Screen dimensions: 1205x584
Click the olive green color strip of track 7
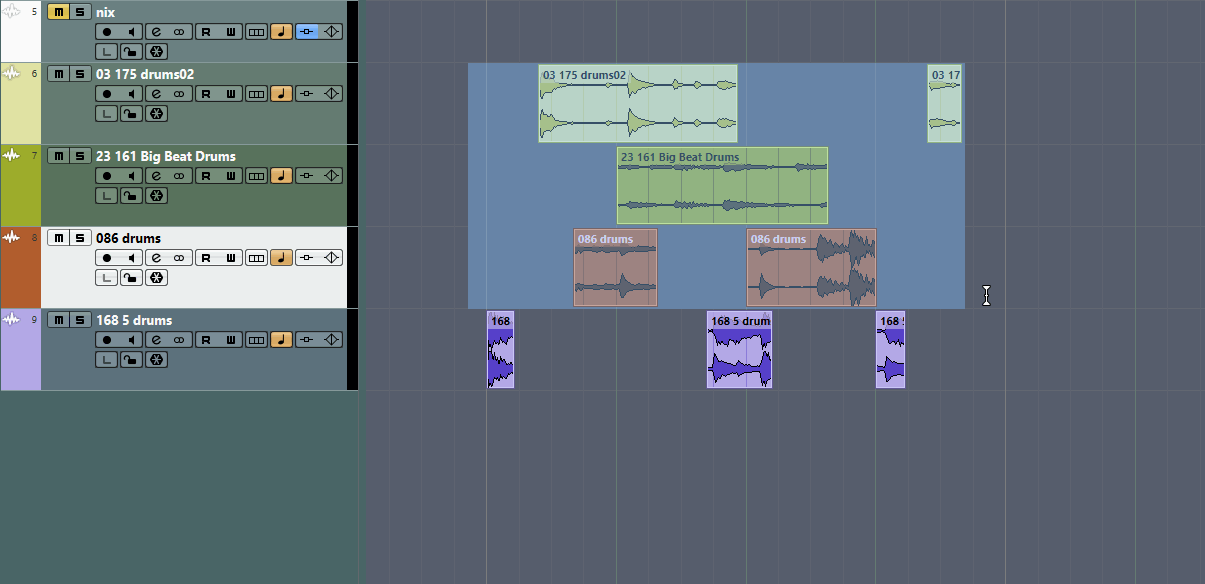[x=21, y=185]
